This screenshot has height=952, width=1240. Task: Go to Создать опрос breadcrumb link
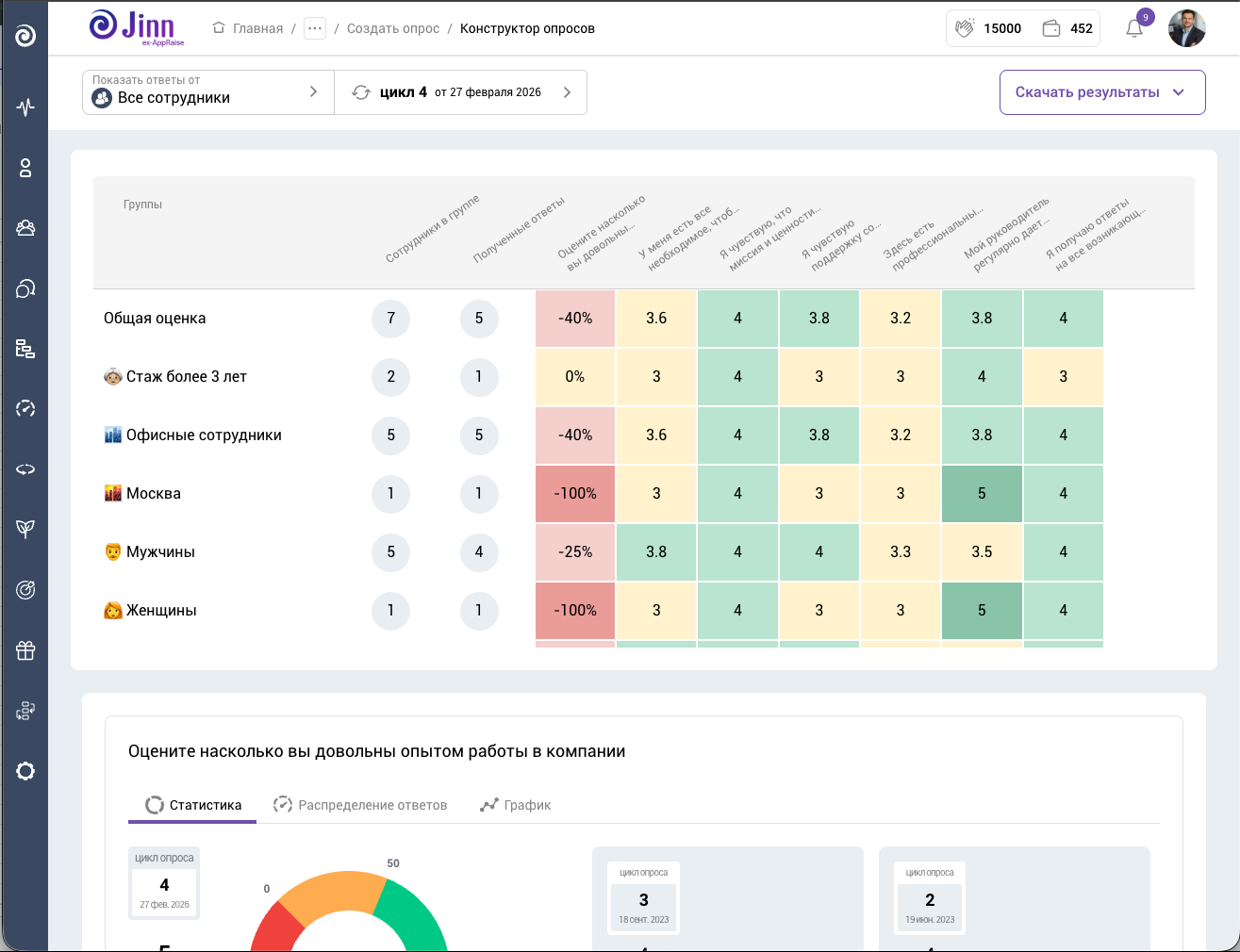tap(393, 28)
